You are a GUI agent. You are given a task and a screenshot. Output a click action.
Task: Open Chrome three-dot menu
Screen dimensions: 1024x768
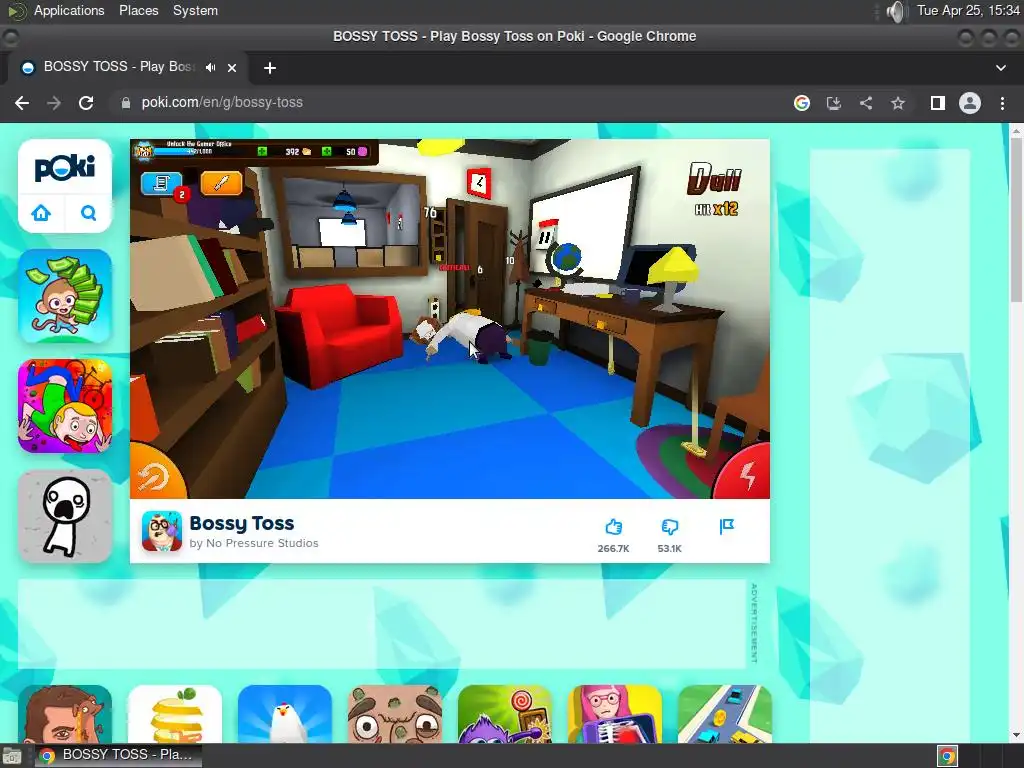pyautogui.click(x=1002, y=103)
